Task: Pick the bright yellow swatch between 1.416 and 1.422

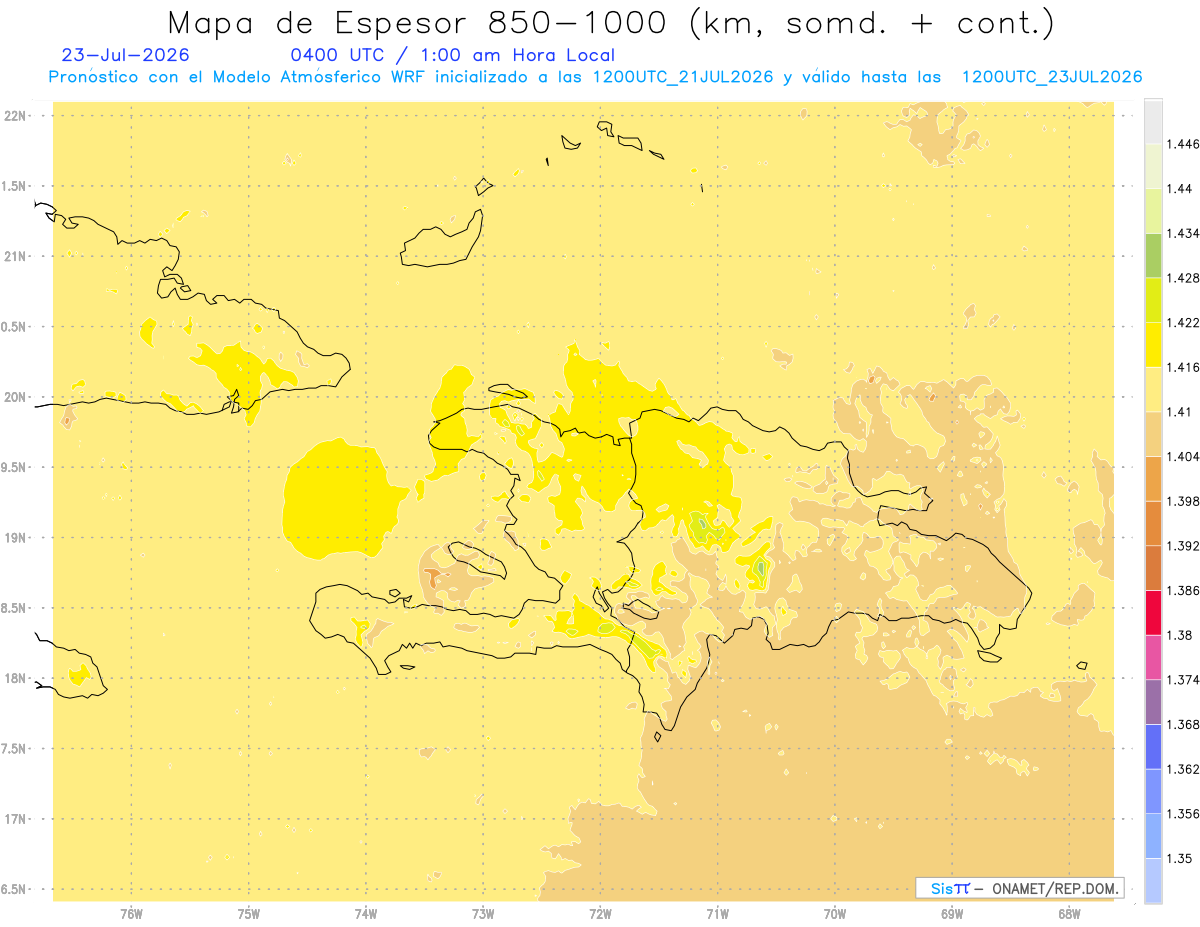Action: pos(1153,344)
